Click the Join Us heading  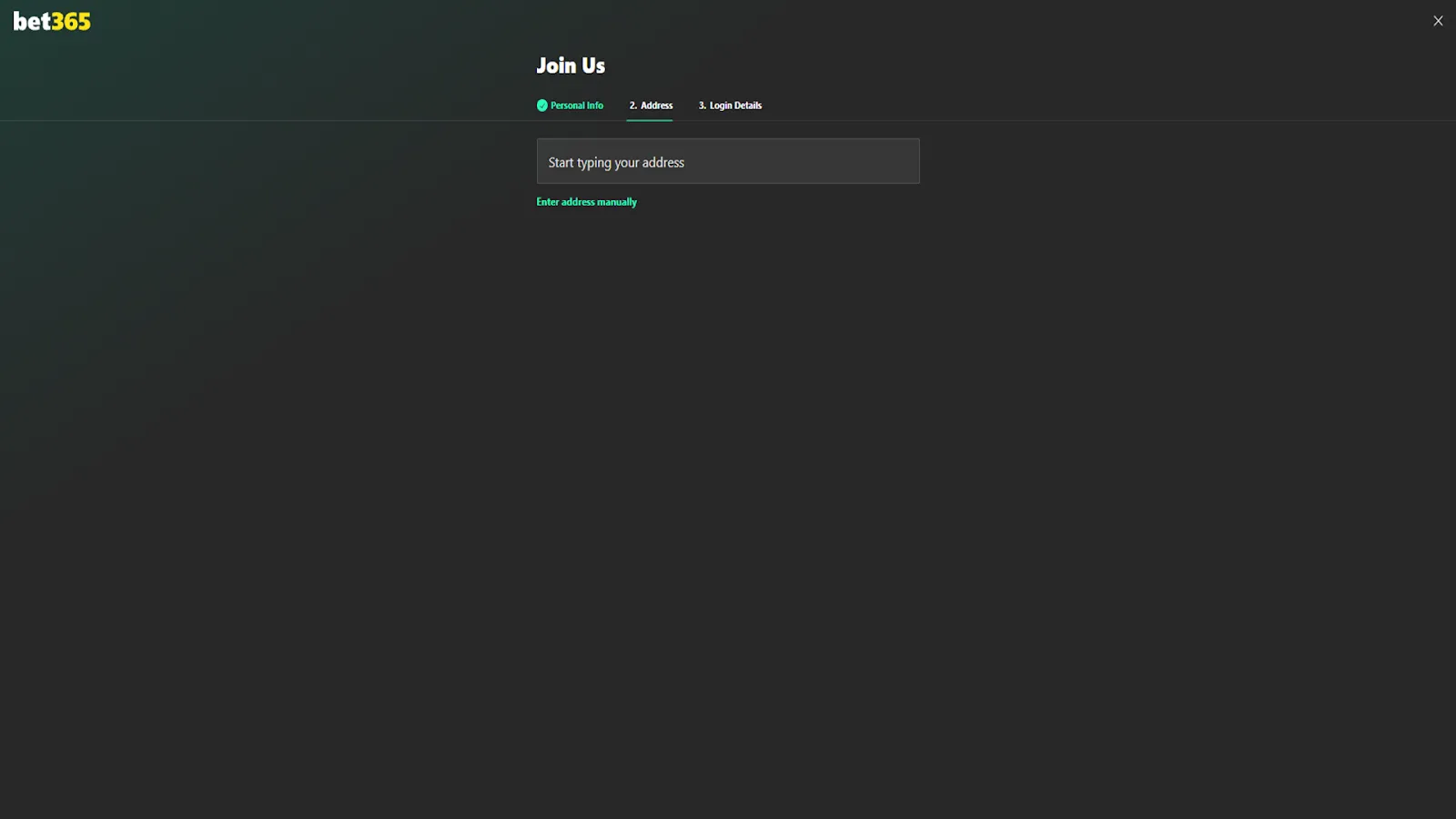tap(571, 65)
